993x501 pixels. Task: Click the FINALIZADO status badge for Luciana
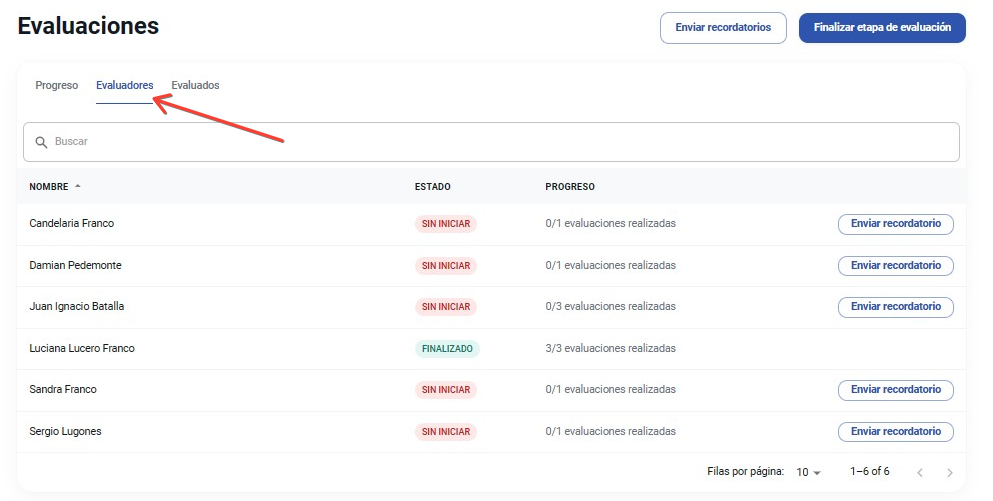point(447,349)
